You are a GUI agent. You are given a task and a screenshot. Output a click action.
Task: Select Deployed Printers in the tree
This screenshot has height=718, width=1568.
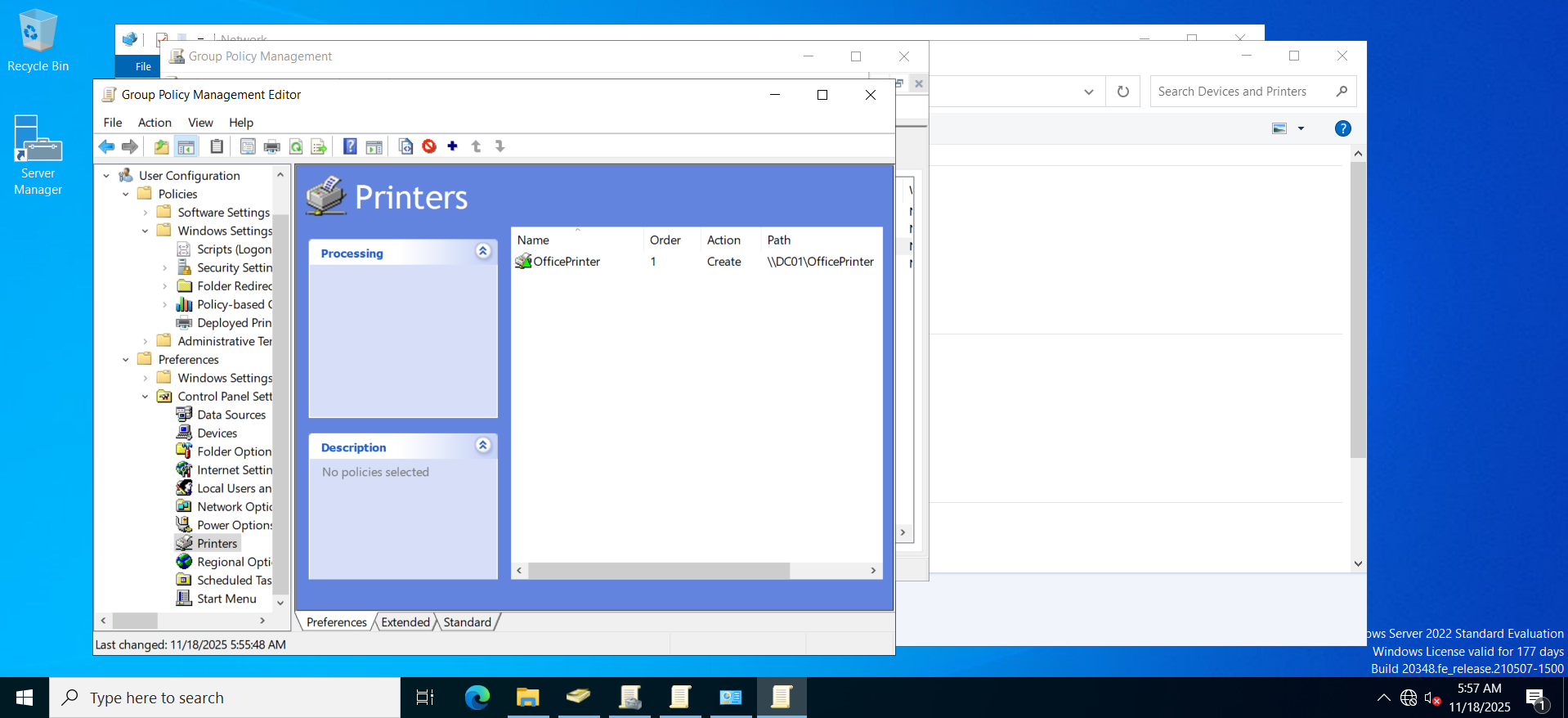234,323
